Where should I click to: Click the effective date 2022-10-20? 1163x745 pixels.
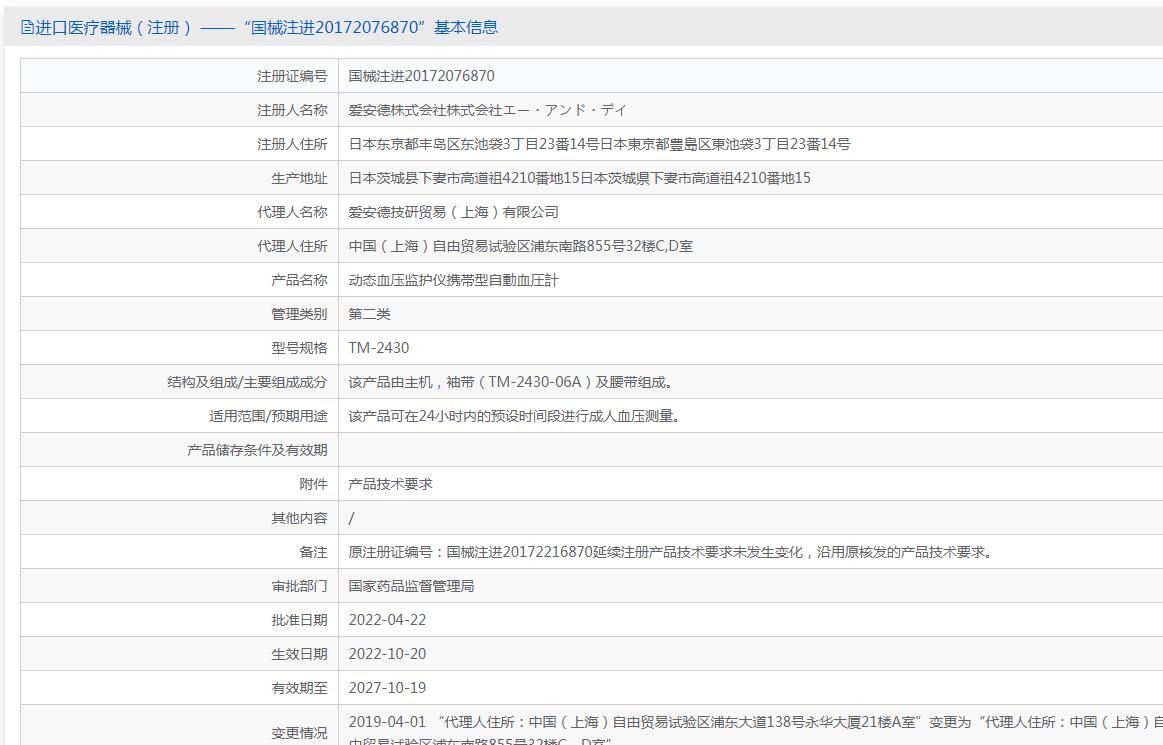pos(387,654)
